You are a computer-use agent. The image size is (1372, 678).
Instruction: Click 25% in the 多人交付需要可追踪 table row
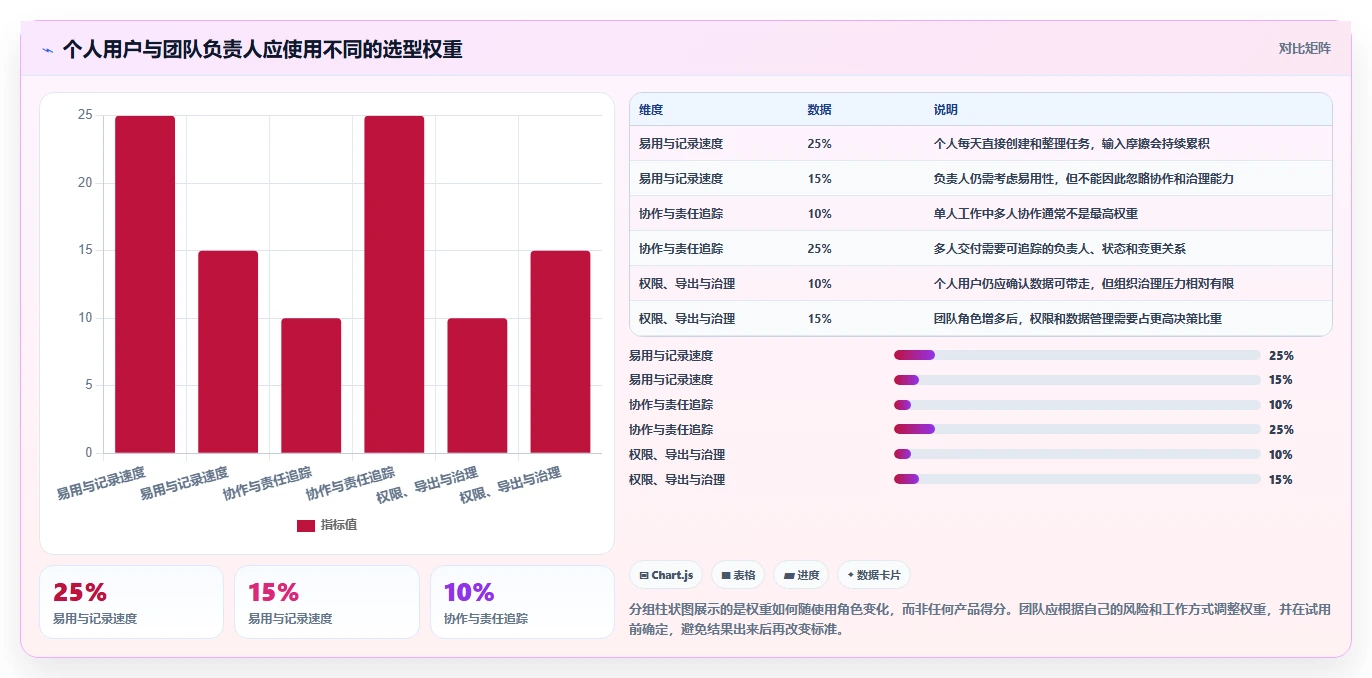(819, 249)
